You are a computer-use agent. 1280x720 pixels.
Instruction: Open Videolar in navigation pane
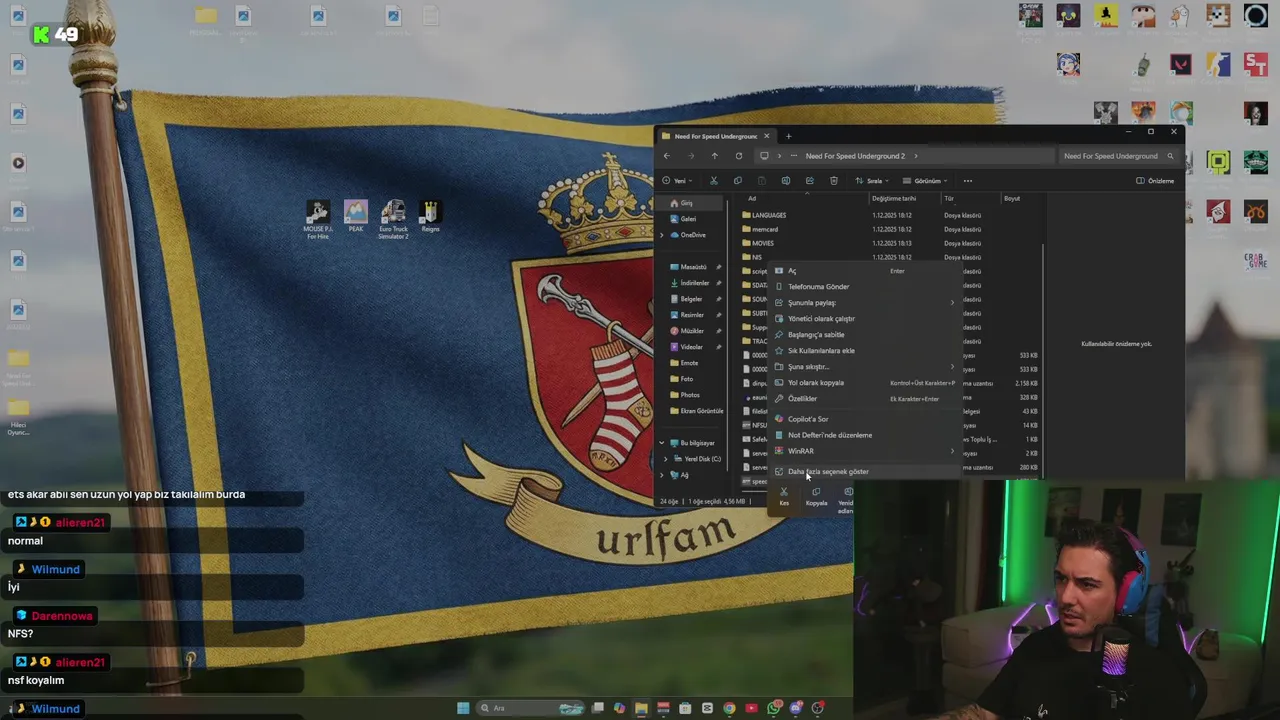(x=686, y=347)
